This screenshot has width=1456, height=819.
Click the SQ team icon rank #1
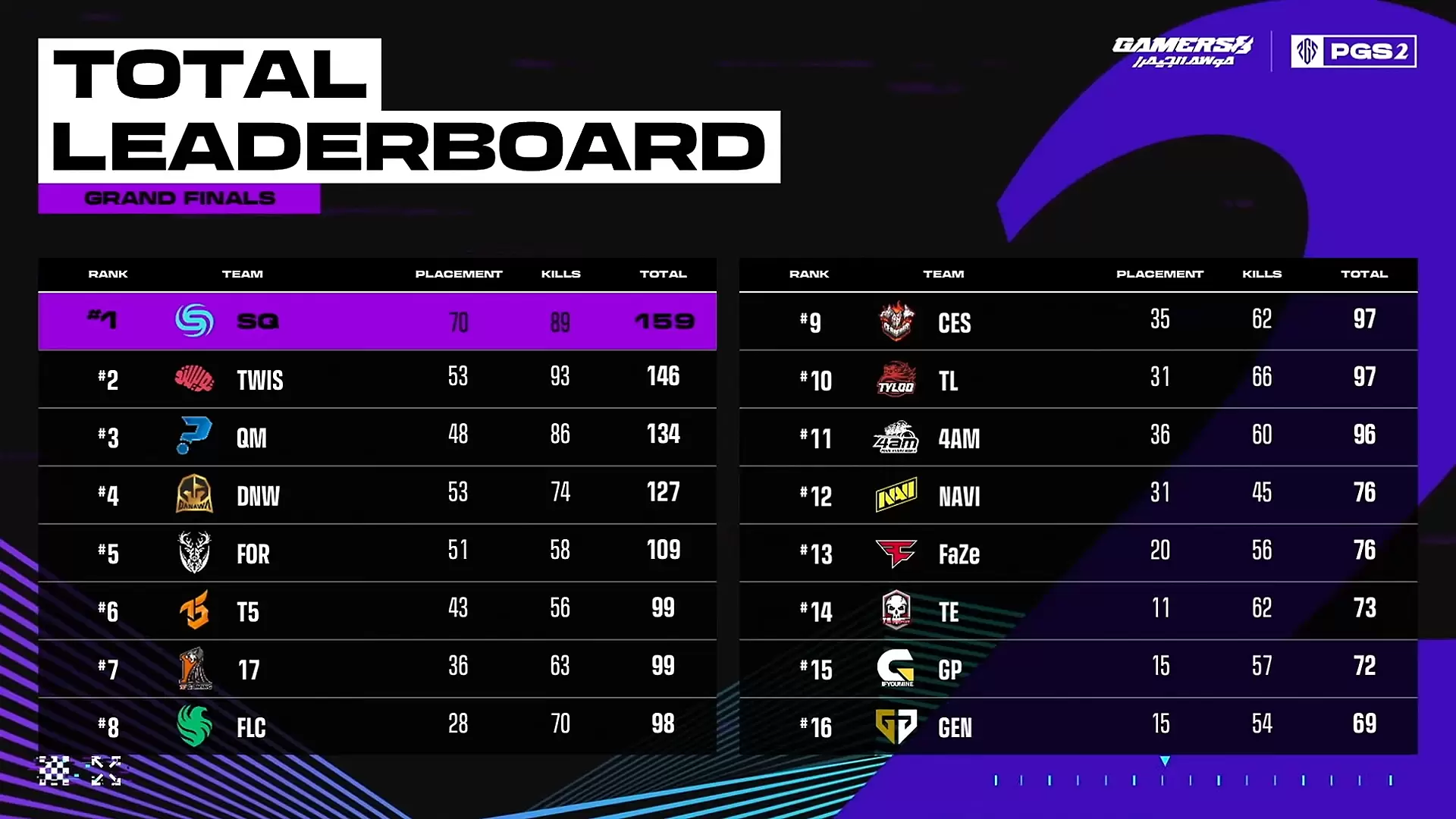tap(194, 321)
